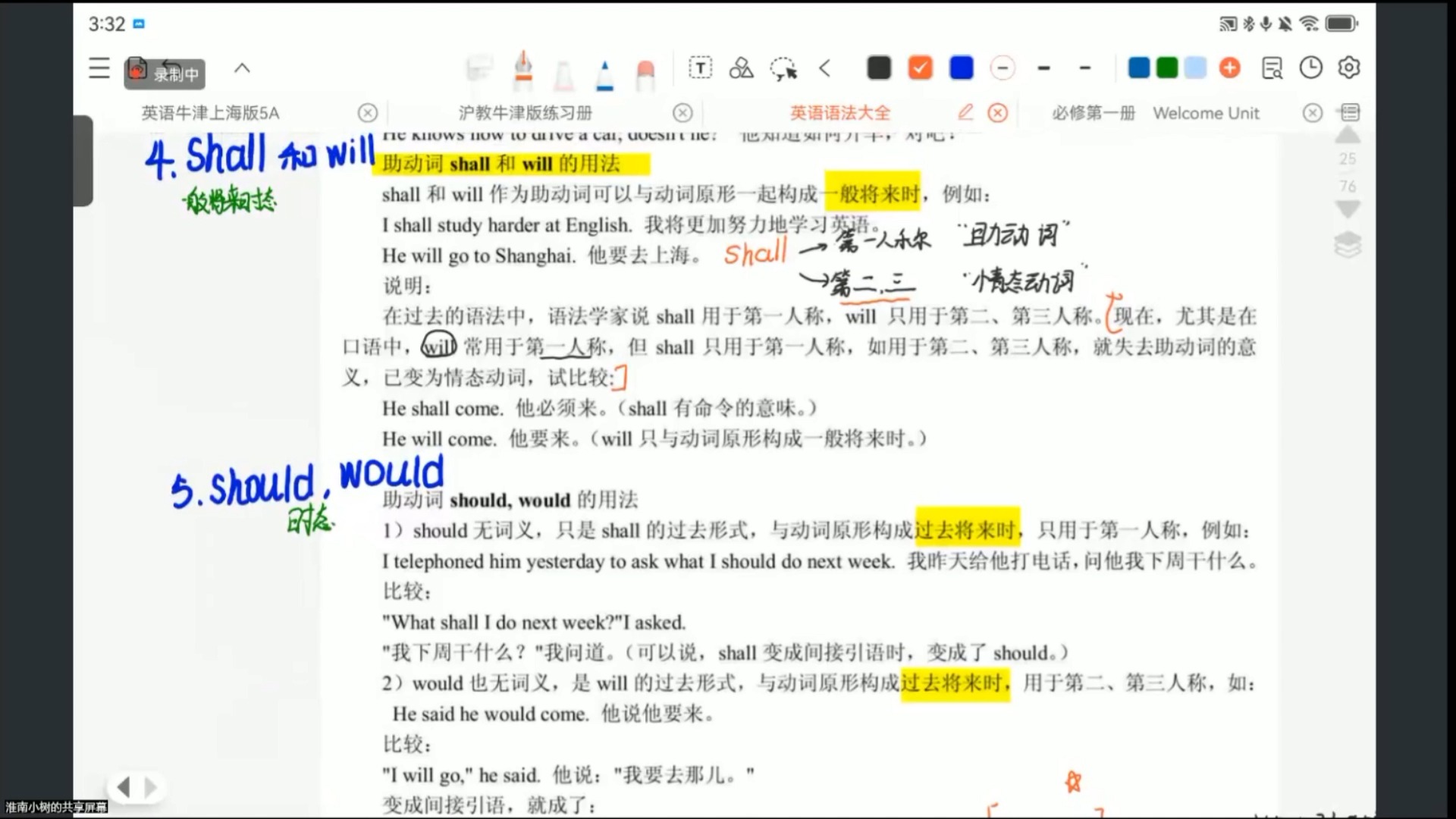Image resolution: width=1456 pixels, height=819 pixels.
Task: Choose the medium dash stroke thickness
Action: [x=1044, y=68]
